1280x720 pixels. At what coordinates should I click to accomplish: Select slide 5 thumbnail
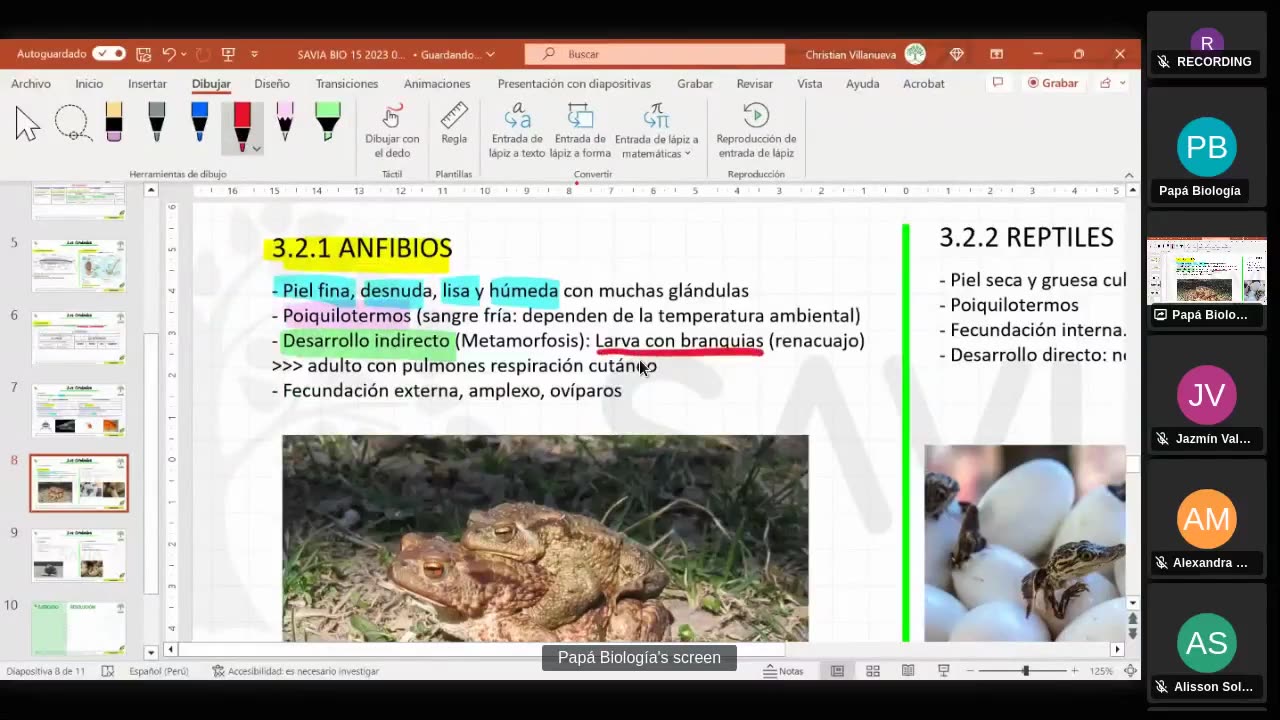79,265
